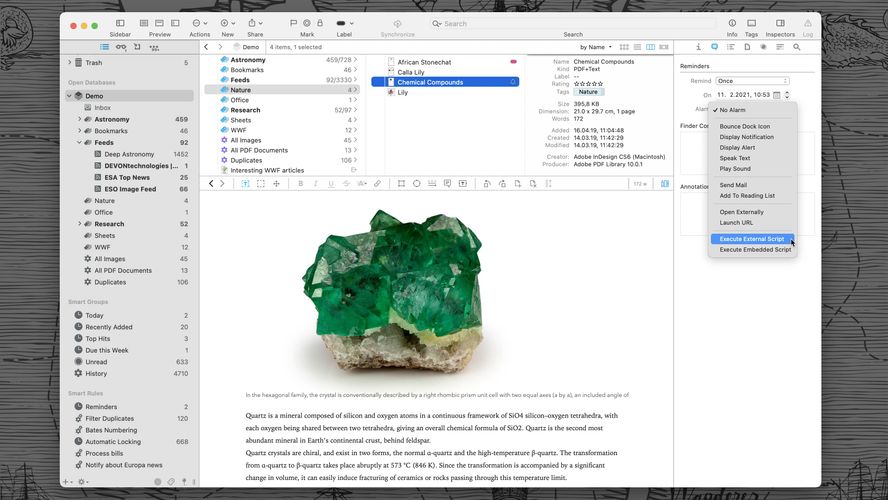Choose 'Execute External Script' from alarm menu
The width and height of the screenshot is (888, 500).
[x=752, y=239]
